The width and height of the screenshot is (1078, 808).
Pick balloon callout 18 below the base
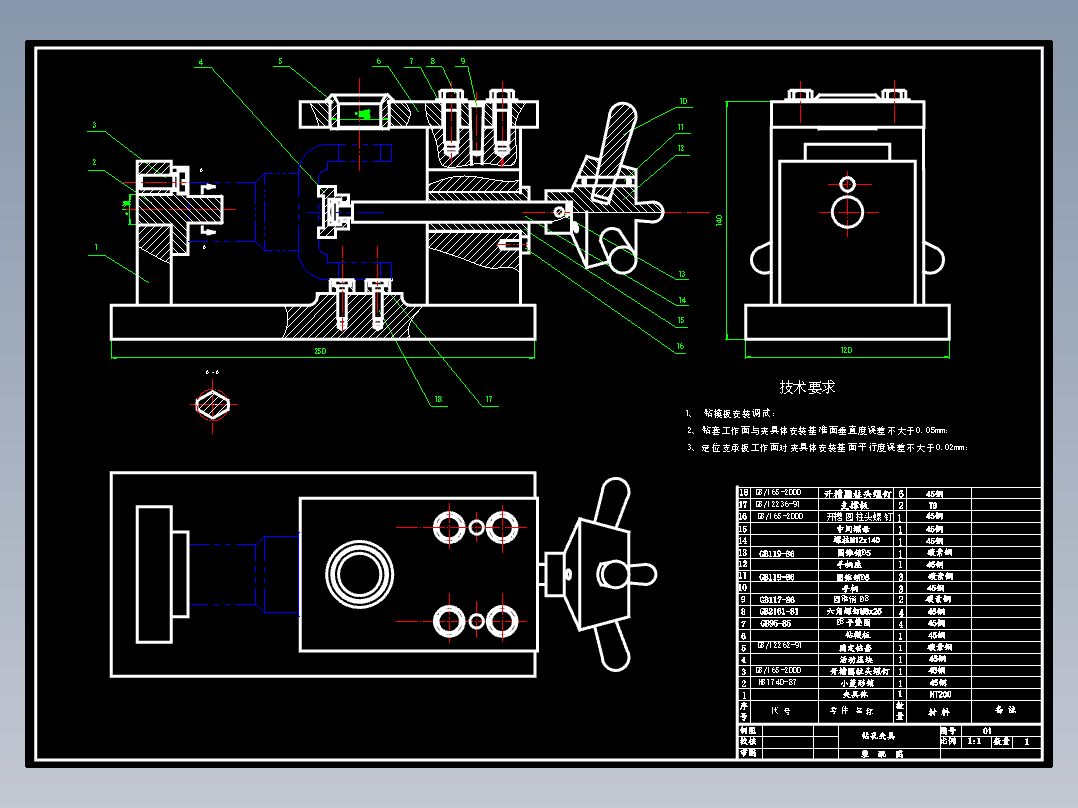[x=438, y=399]
